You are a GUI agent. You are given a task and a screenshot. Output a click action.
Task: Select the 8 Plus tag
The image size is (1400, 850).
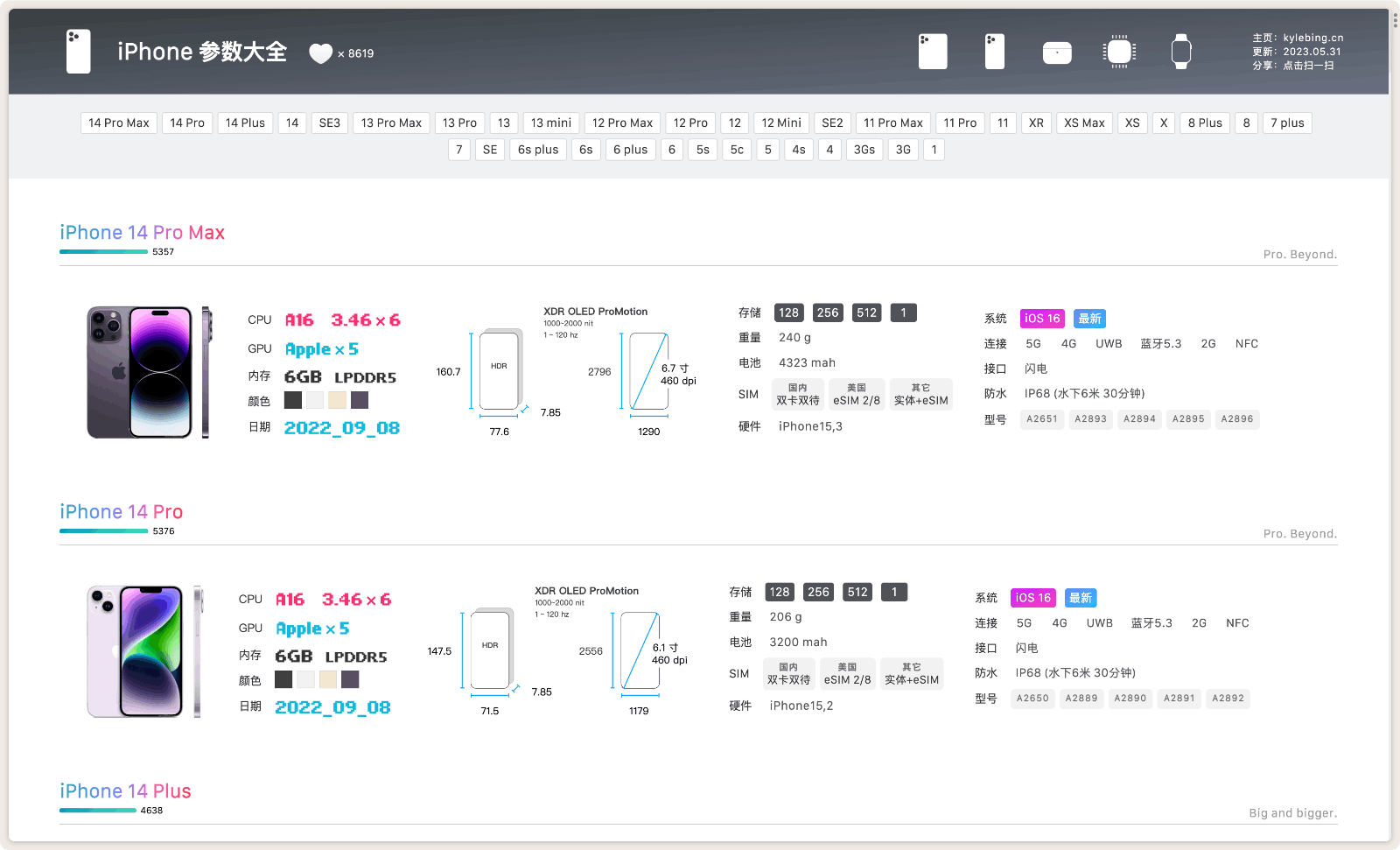coord(1205,123)
